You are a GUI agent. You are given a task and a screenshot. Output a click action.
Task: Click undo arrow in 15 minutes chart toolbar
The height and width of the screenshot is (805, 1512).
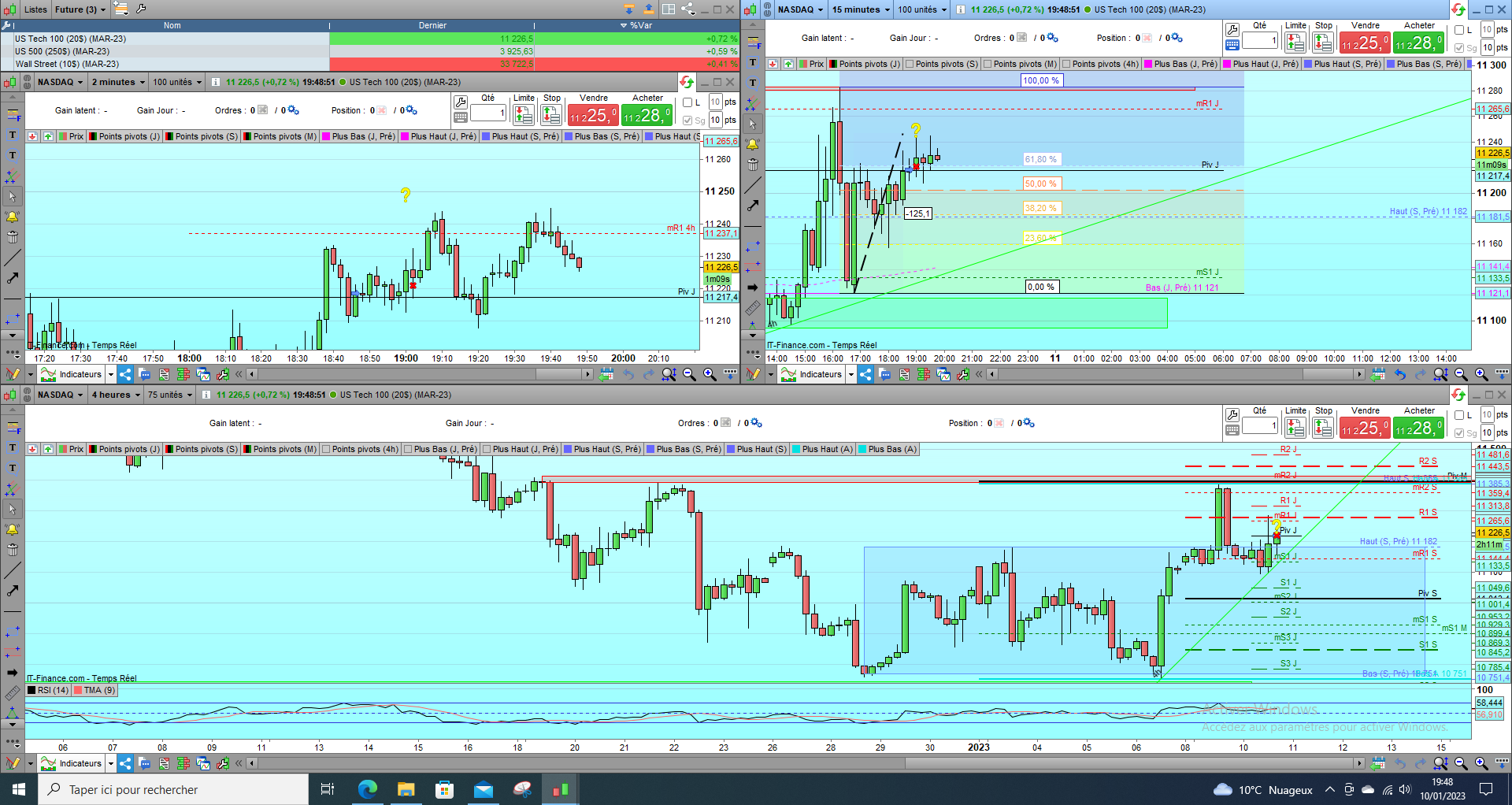click(x=1400, y=374)
